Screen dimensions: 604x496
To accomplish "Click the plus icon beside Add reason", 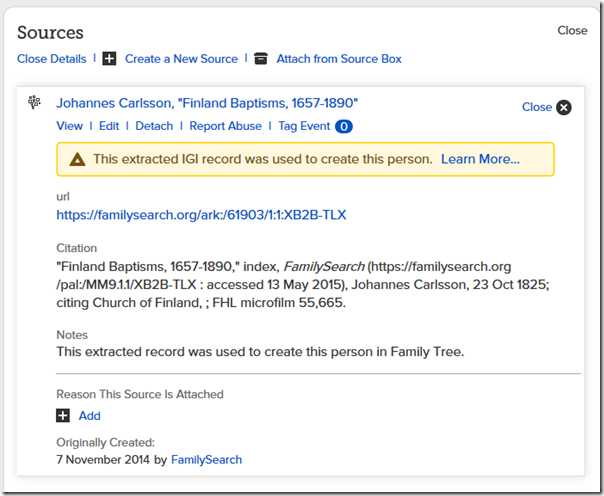I will (x=63, y=416).
